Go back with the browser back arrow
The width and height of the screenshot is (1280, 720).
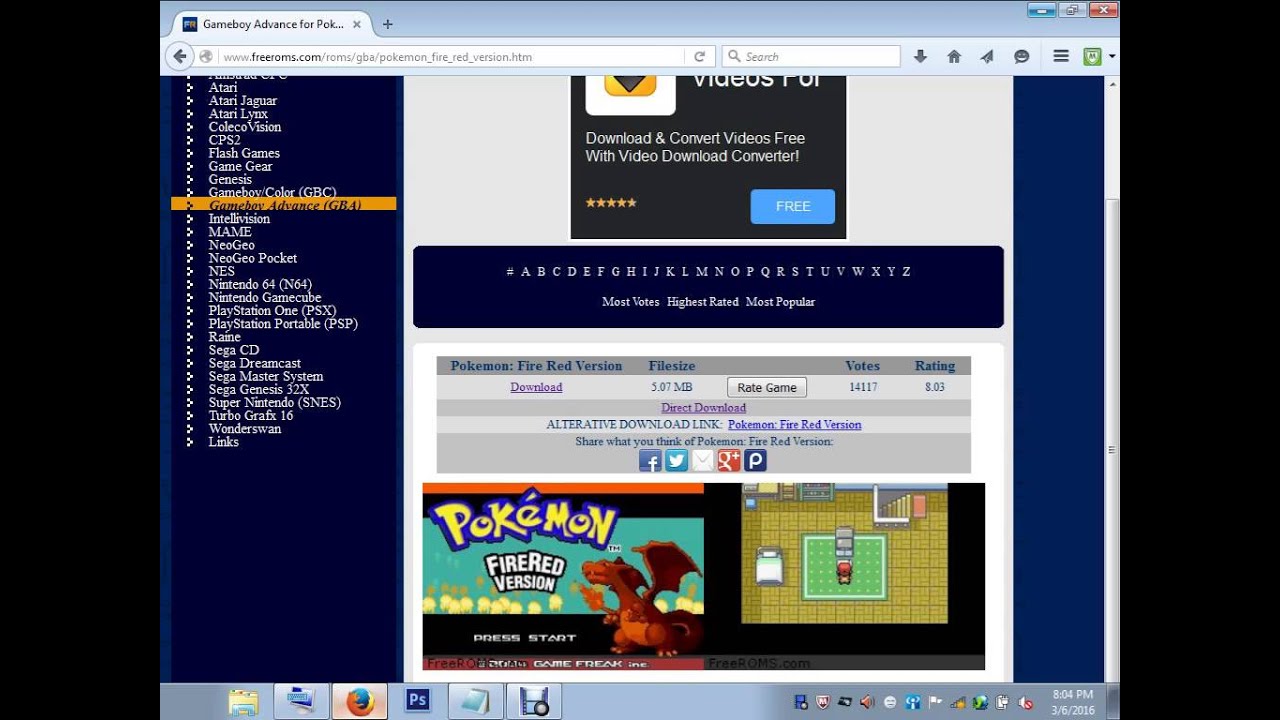(180, 57)
